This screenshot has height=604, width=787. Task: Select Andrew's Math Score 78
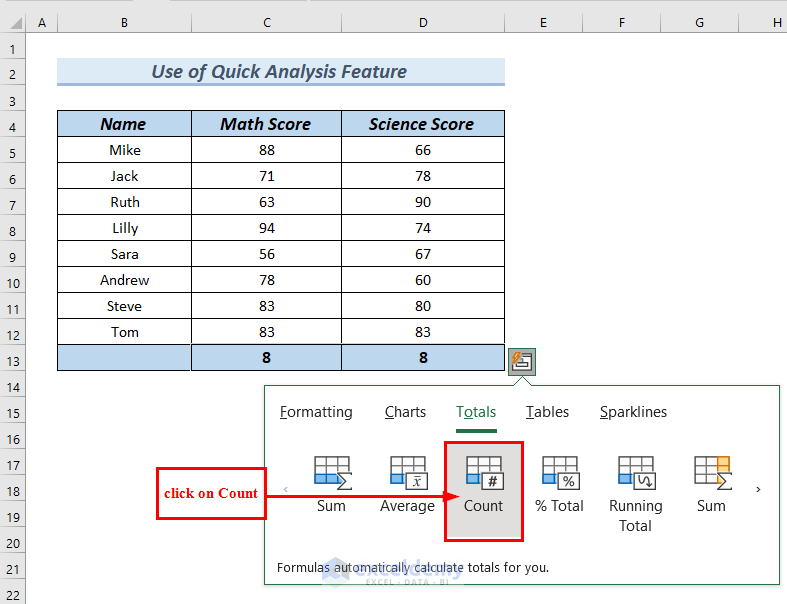267,280
